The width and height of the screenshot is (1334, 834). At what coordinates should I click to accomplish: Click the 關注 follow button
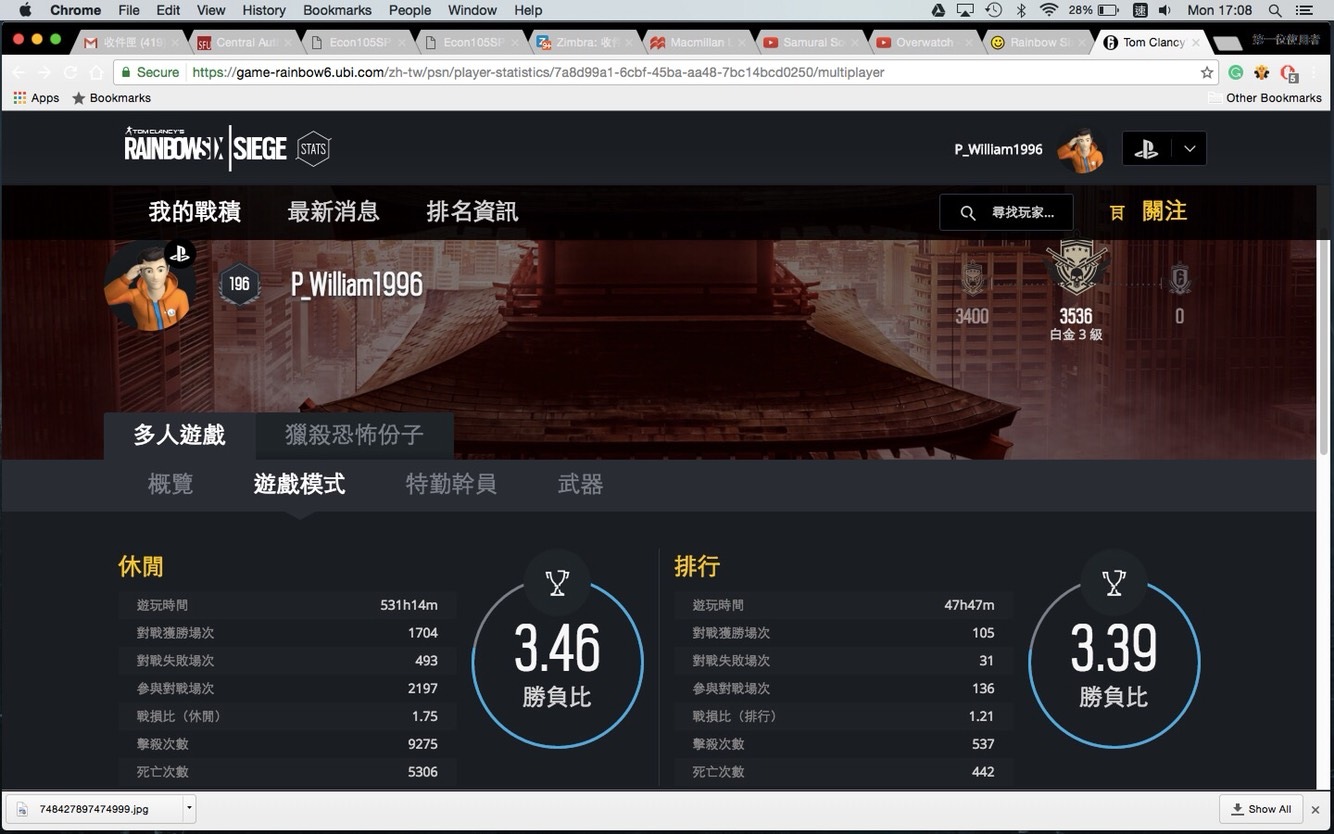click(x=1149, y=211)
